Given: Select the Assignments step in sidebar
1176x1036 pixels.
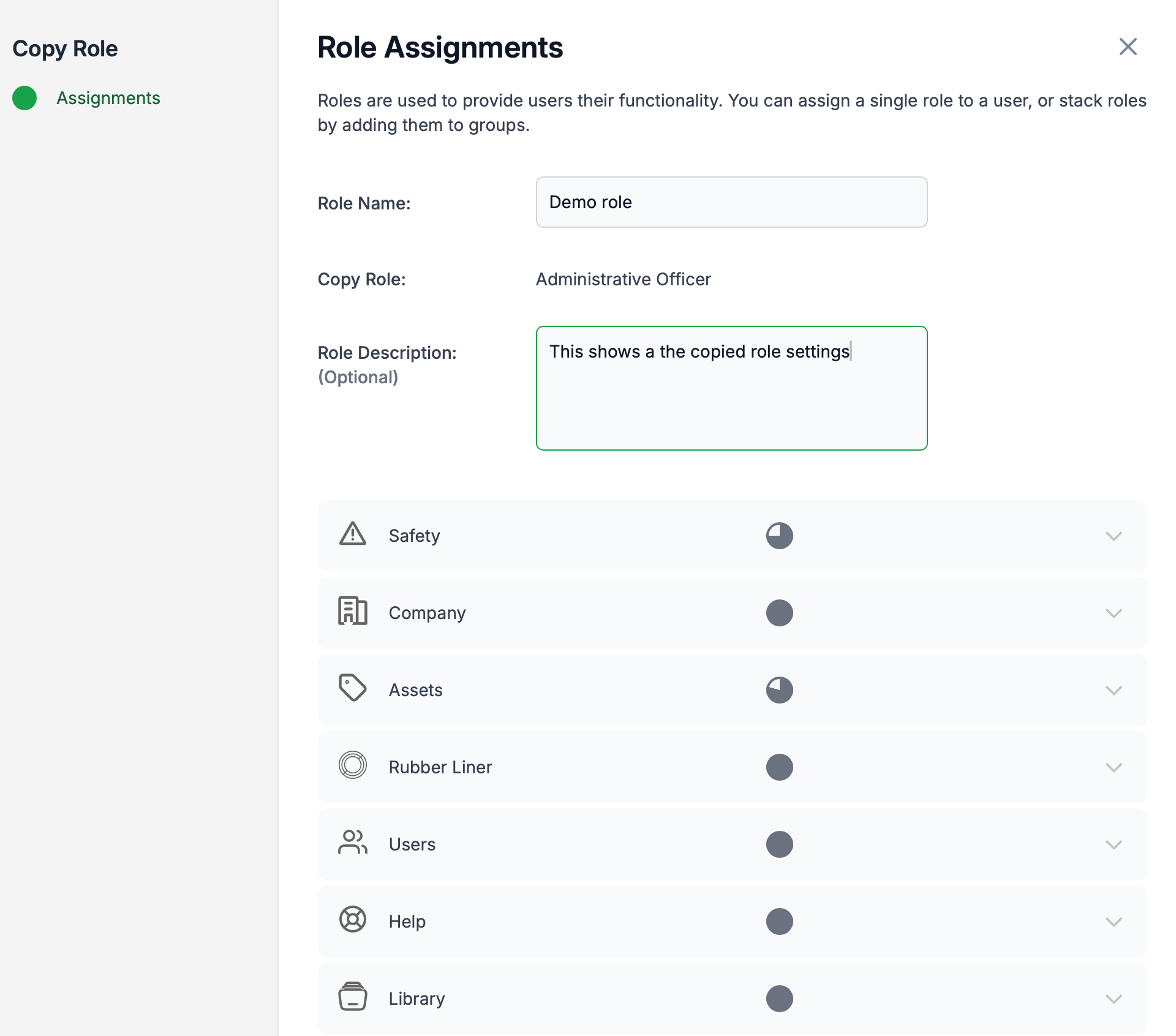Looking at the screenshot, I should (108, 98).
